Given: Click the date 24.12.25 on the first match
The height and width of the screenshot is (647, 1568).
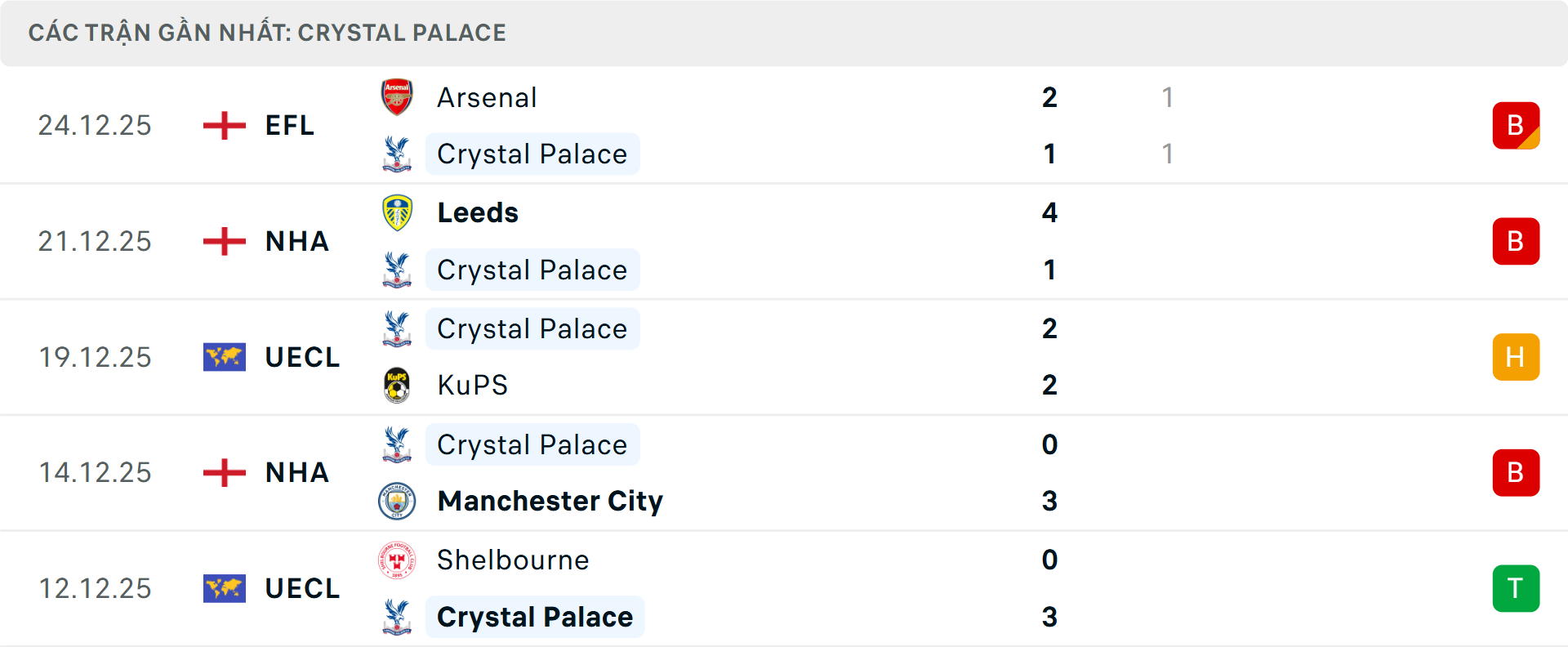Looking at the screenshot, I should [95, 125].
